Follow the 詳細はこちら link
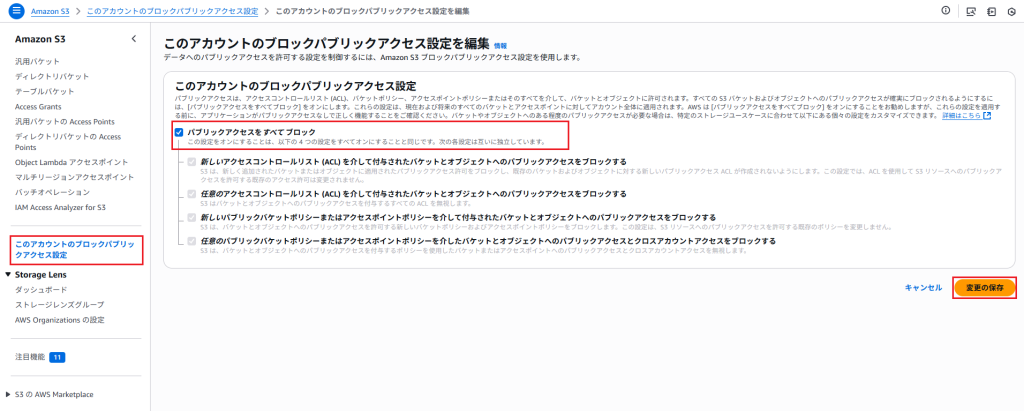This screenshot has width=1024, height=411. click(x=961, y=116)
